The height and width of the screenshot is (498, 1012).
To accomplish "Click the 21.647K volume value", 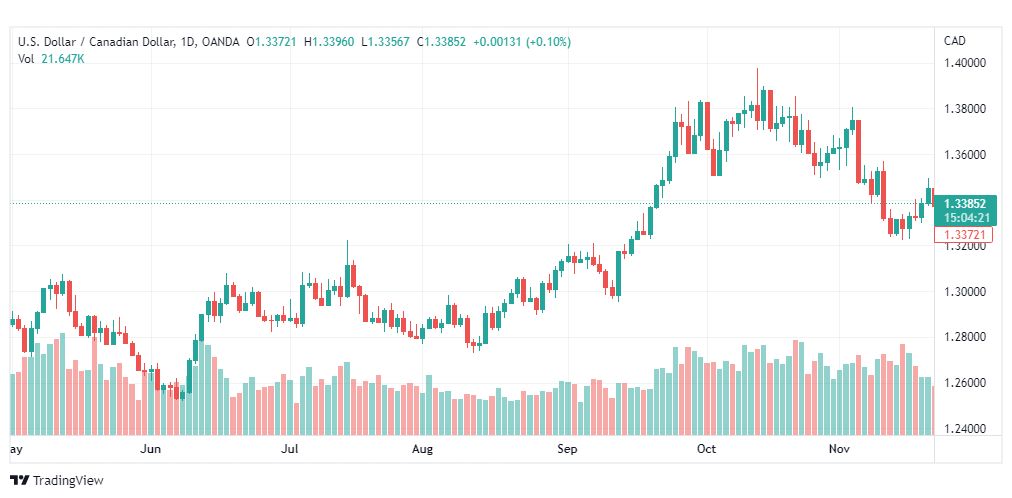I will 64,59.
